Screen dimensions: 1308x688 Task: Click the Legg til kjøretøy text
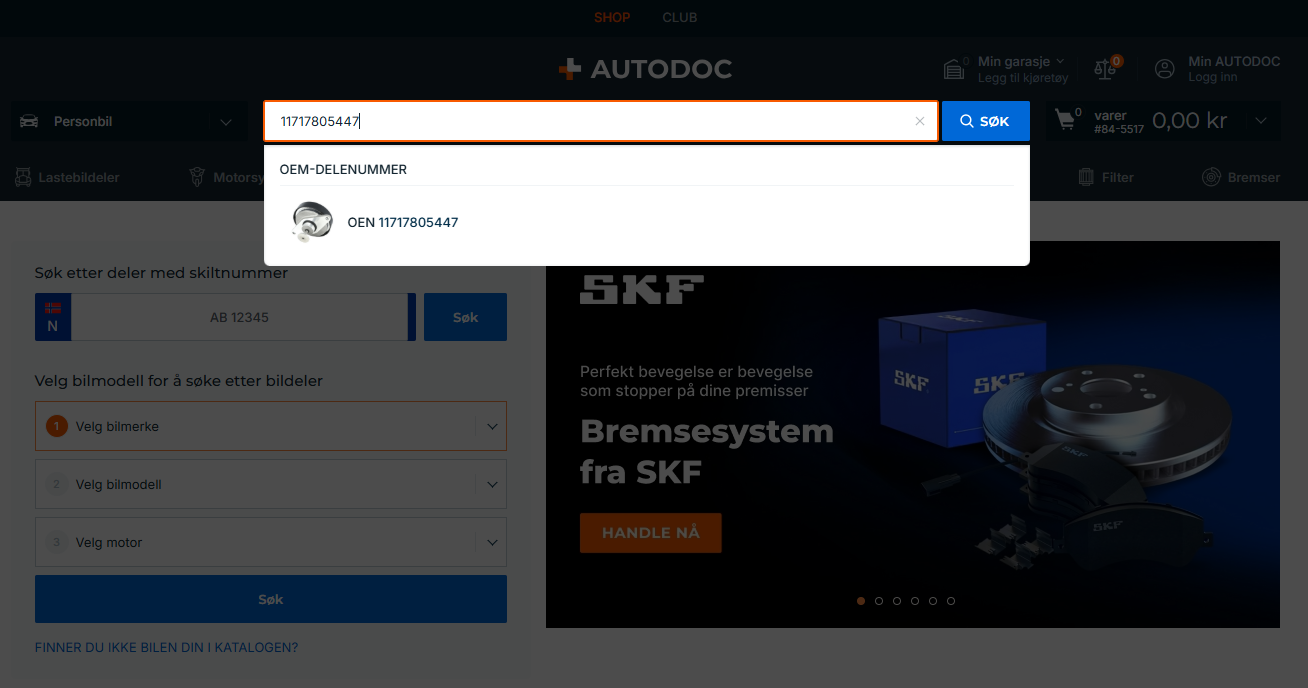click(1023, 77)
